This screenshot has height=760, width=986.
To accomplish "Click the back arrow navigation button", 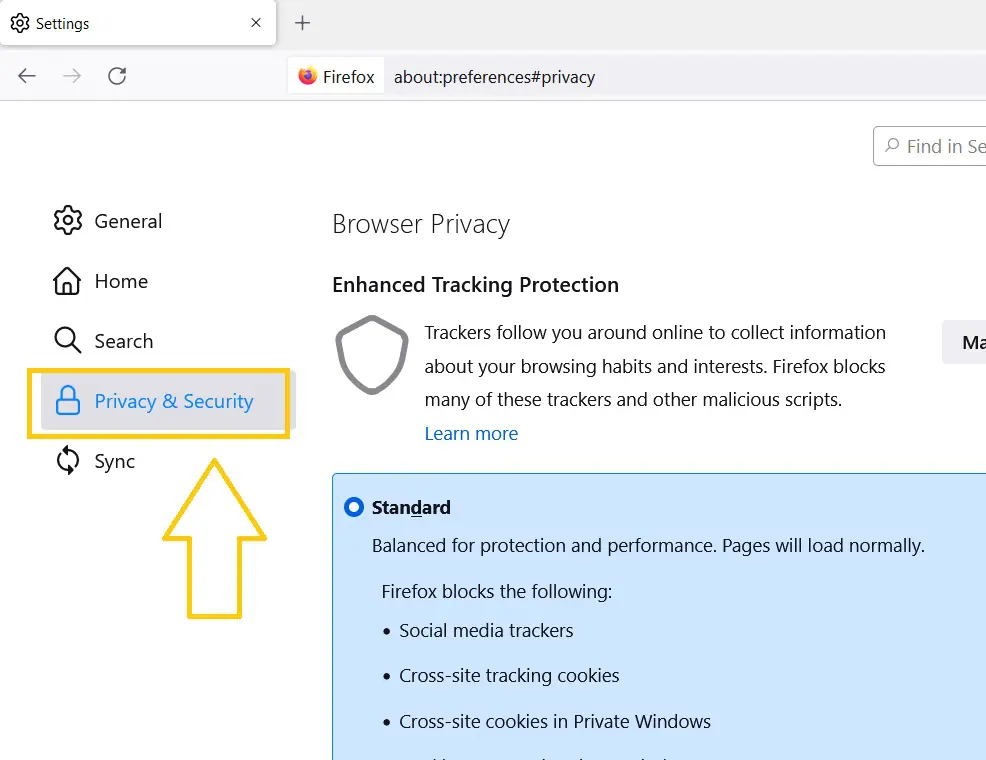I will pyautogui.click(x=27, y=76).
